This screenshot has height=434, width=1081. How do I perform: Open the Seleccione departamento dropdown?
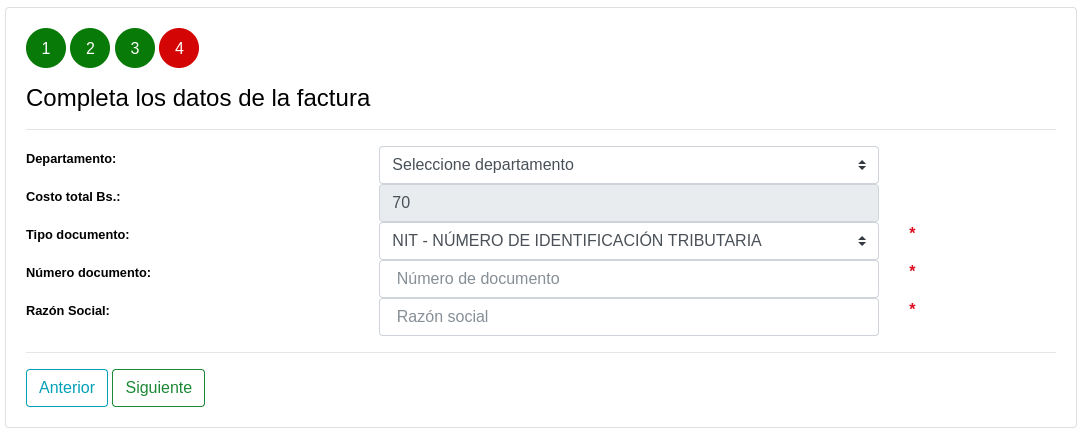point(628,165)
